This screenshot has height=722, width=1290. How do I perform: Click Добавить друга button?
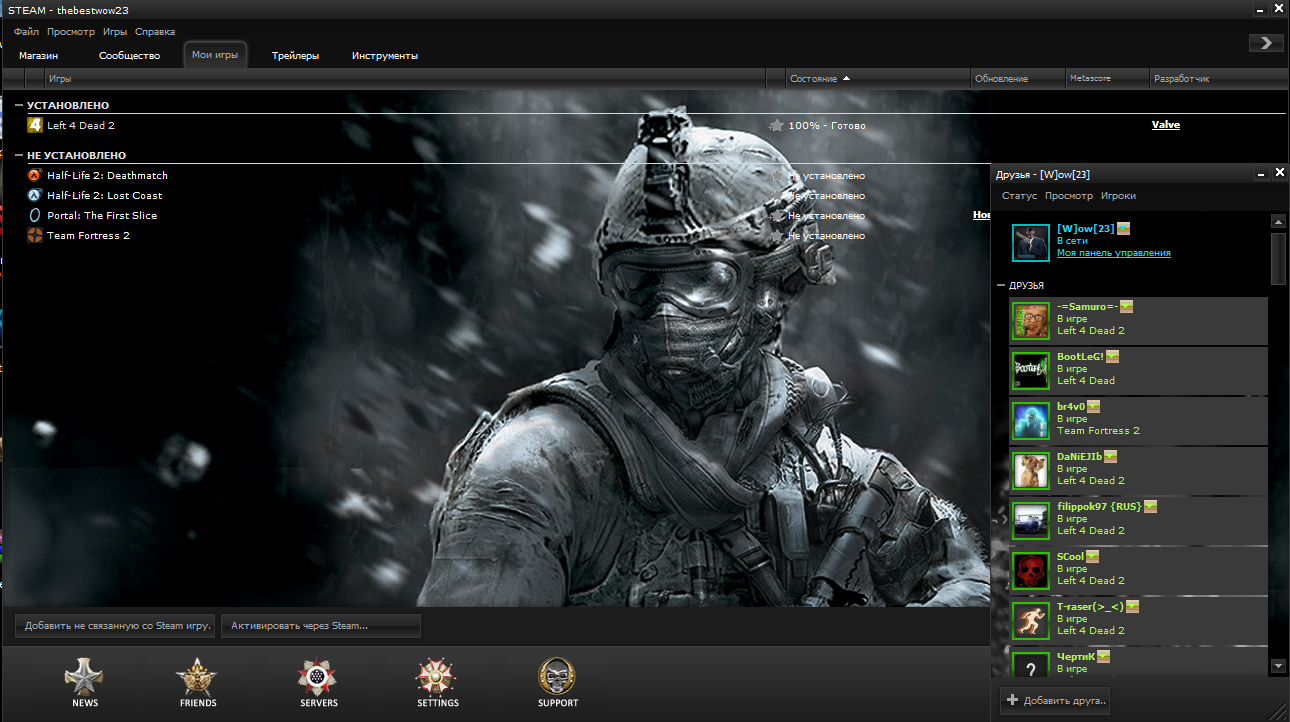pos(1055,700)
